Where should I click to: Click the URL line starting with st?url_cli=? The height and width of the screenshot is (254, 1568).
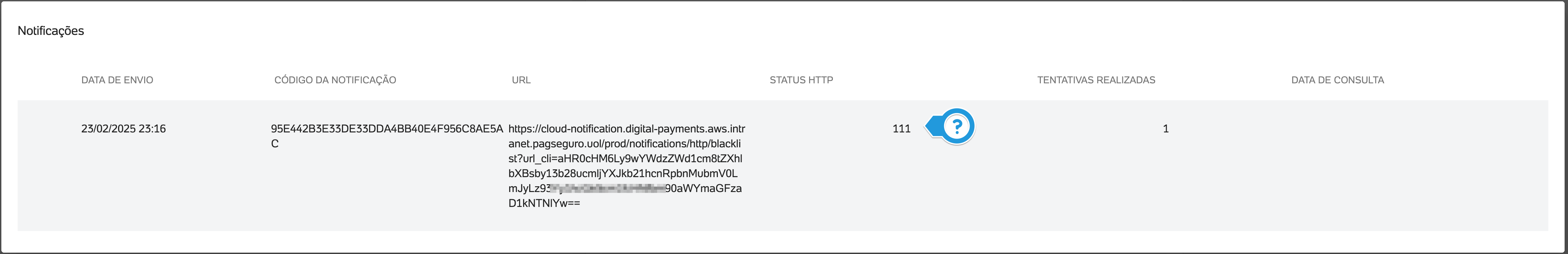tap(625, 158)
